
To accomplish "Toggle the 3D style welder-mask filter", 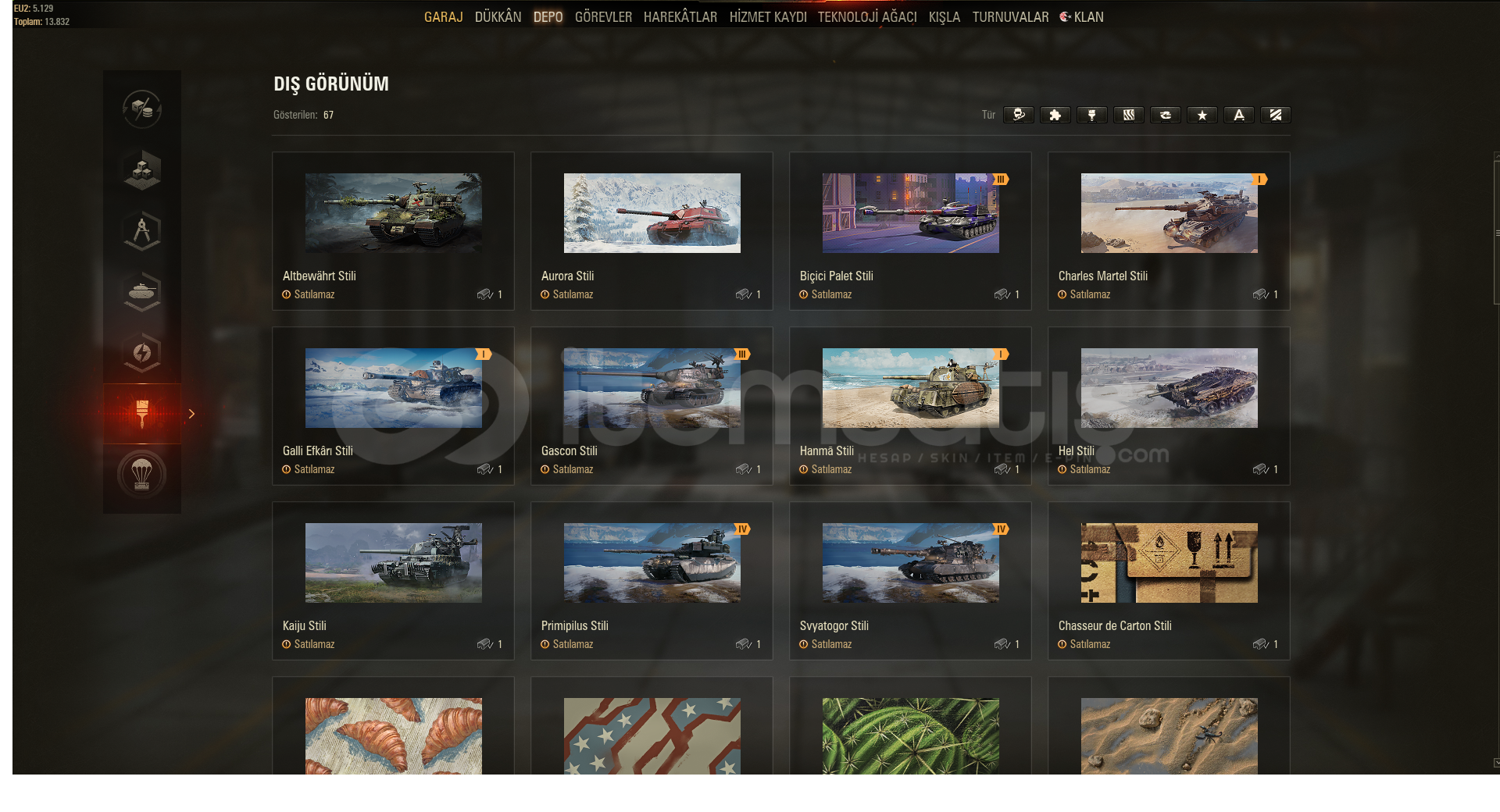I will 1019,115.
